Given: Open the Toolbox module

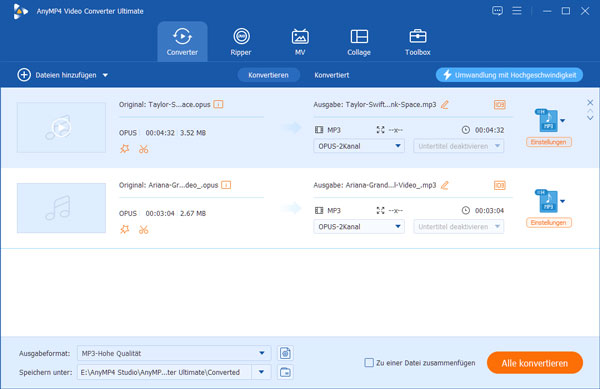Looking at the screenshot, I should click(417, 42).
